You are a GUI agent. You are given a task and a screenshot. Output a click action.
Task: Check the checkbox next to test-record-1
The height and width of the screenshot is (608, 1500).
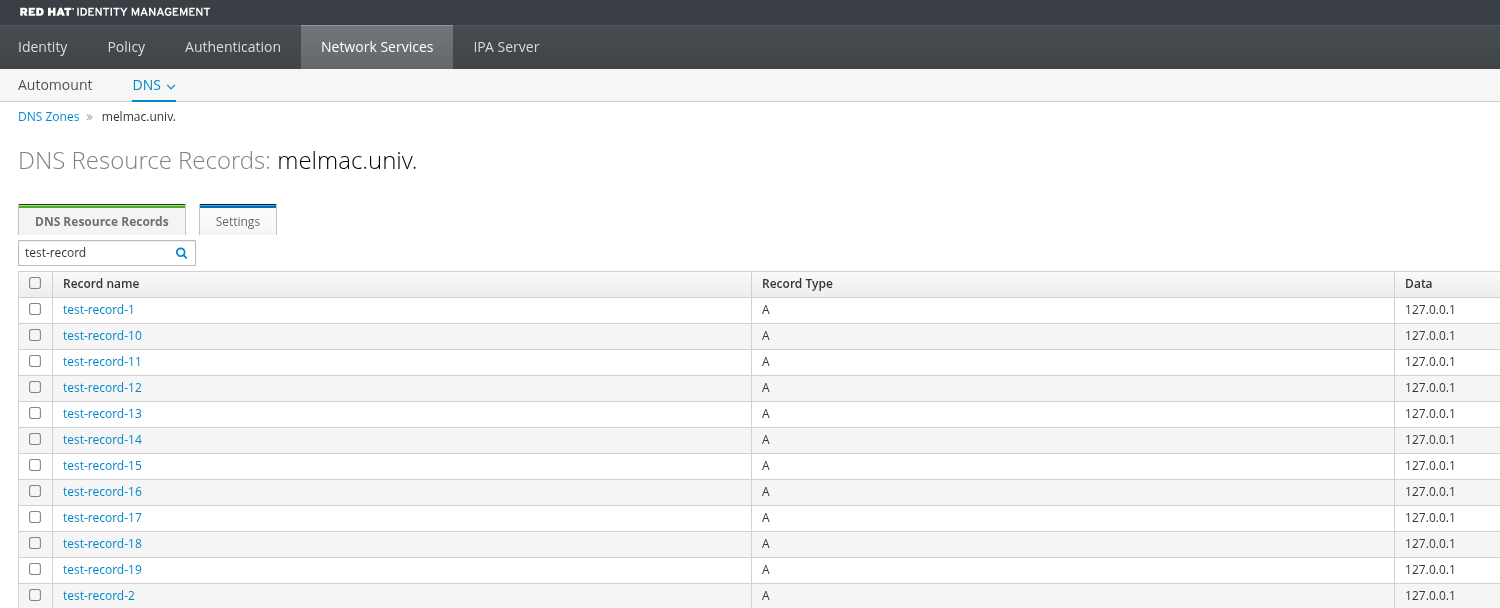click(35, 309)
